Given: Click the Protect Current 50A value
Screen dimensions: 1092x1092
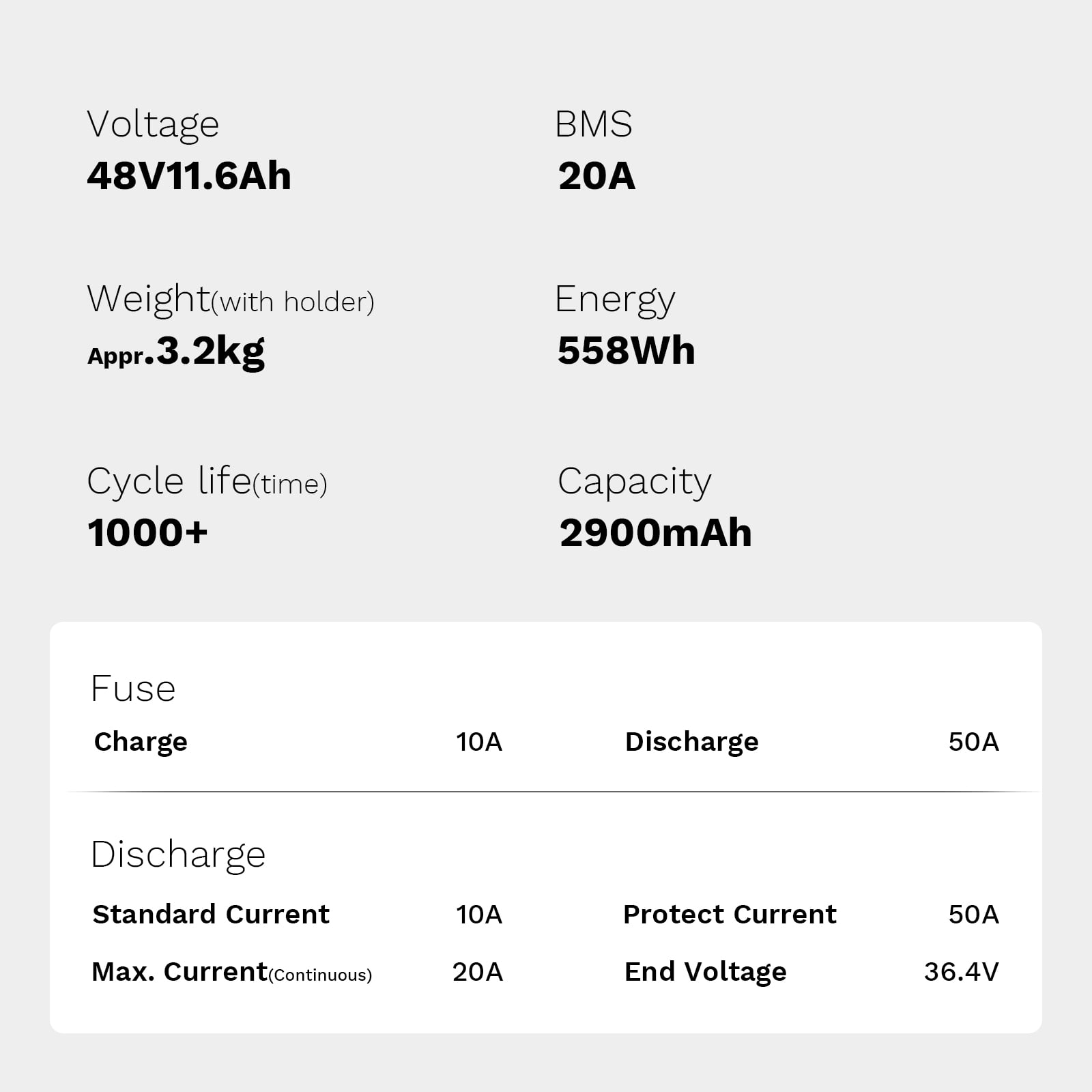Looking at the screenshot, I should point(973,915).
